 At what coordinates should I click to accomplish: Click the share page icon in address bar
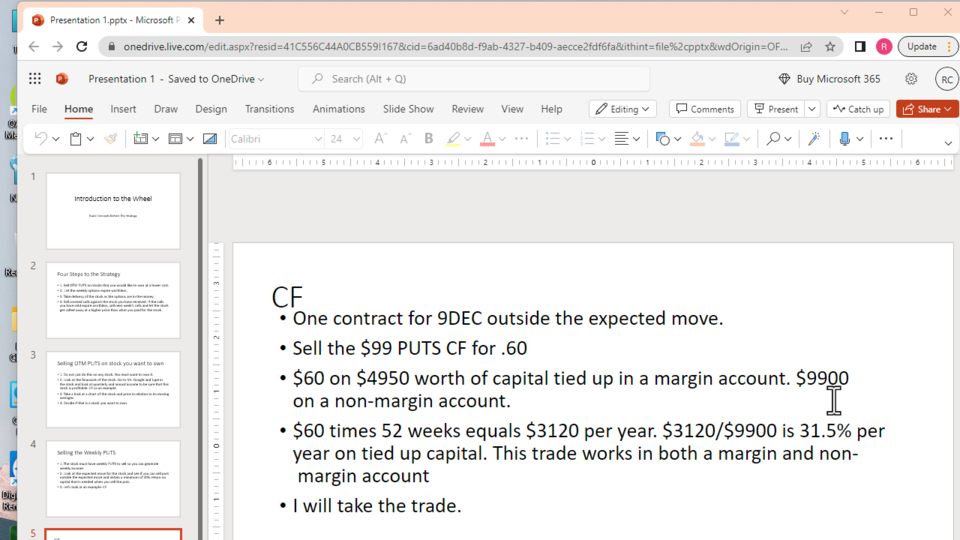pos(806,47)
